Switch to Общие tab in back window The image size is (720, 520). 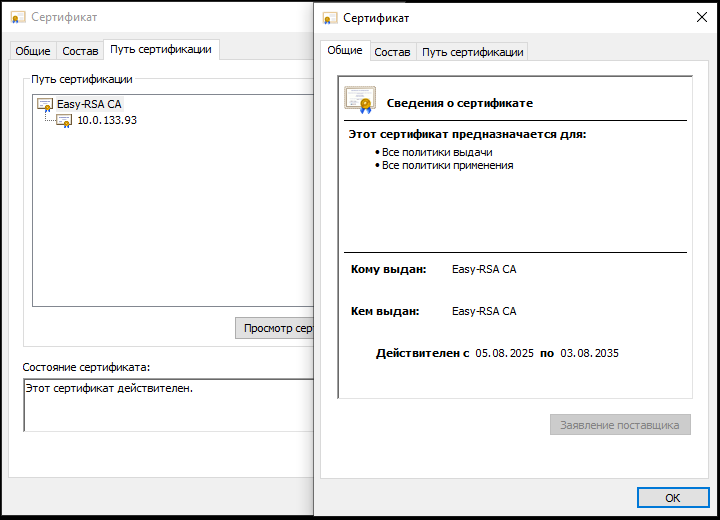pyautogui.click(x=33, y=51)
